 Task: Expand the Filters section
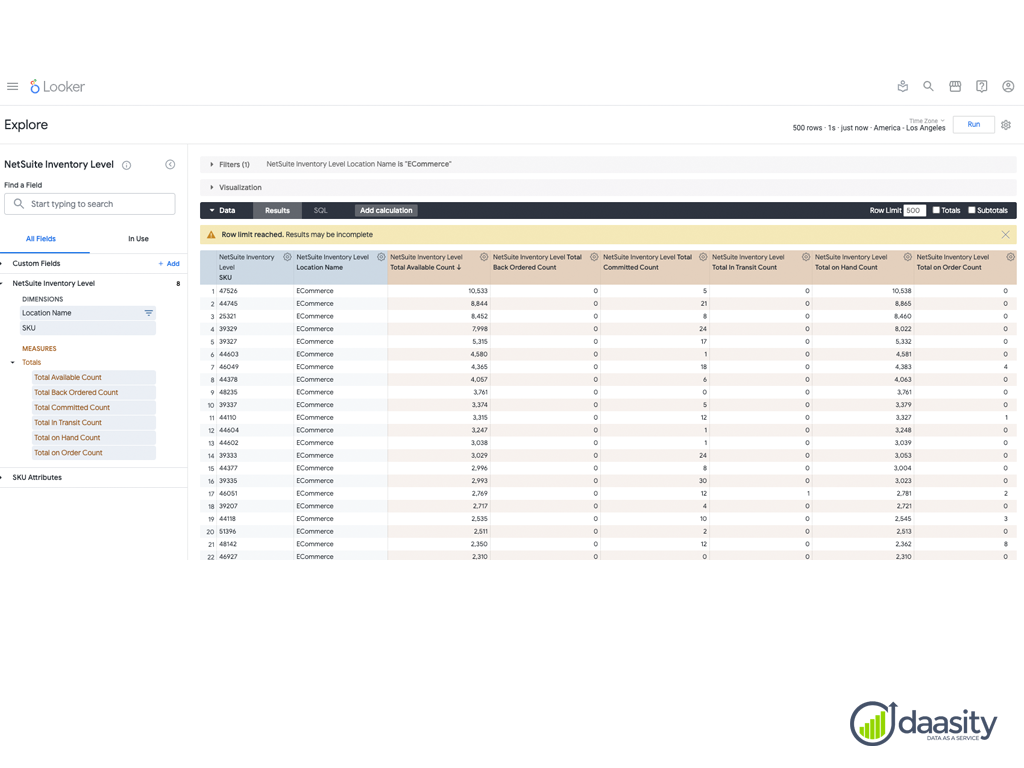[x=212, y=165]
